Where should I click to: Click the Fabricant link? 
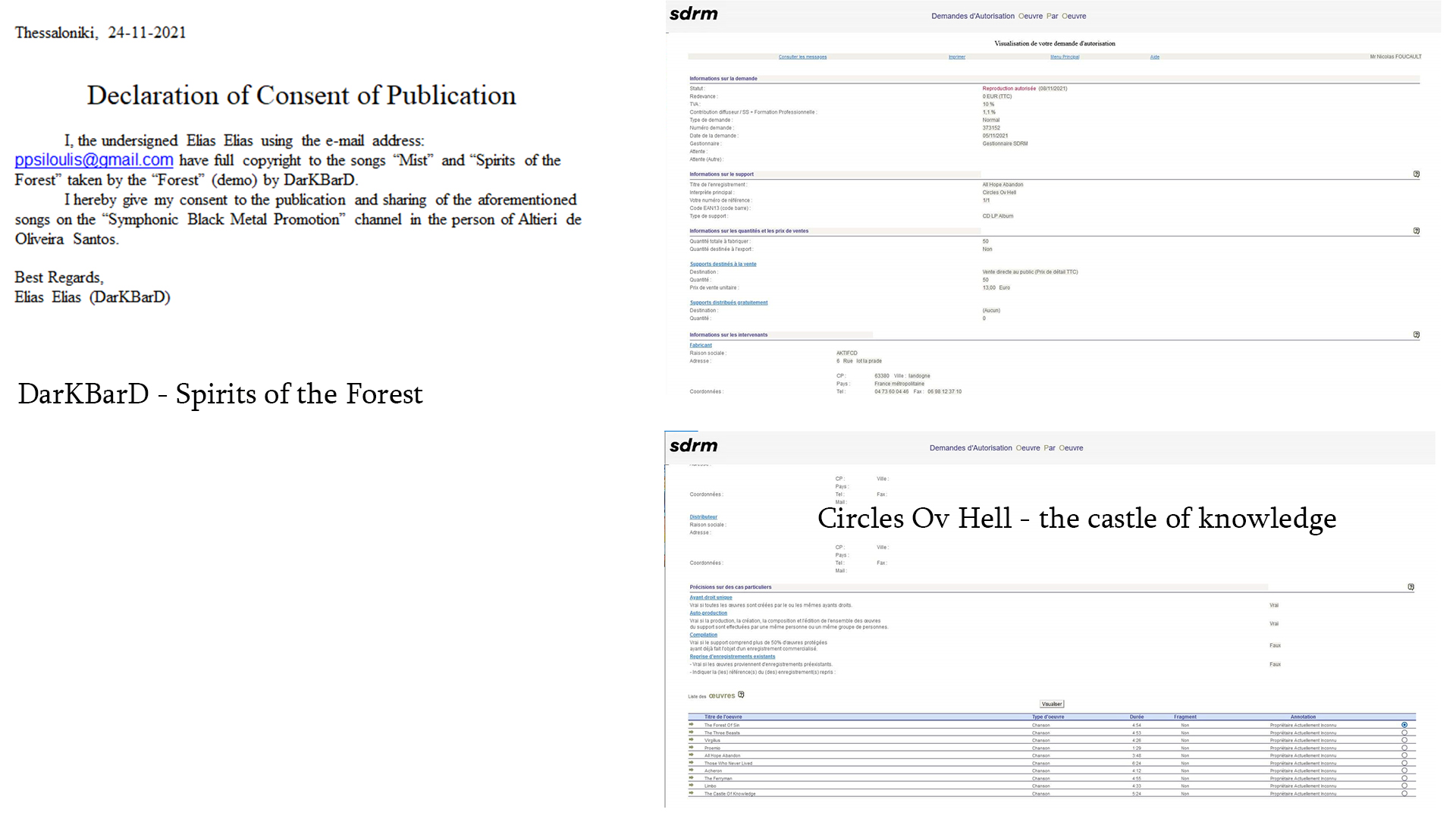coord(701,345)
